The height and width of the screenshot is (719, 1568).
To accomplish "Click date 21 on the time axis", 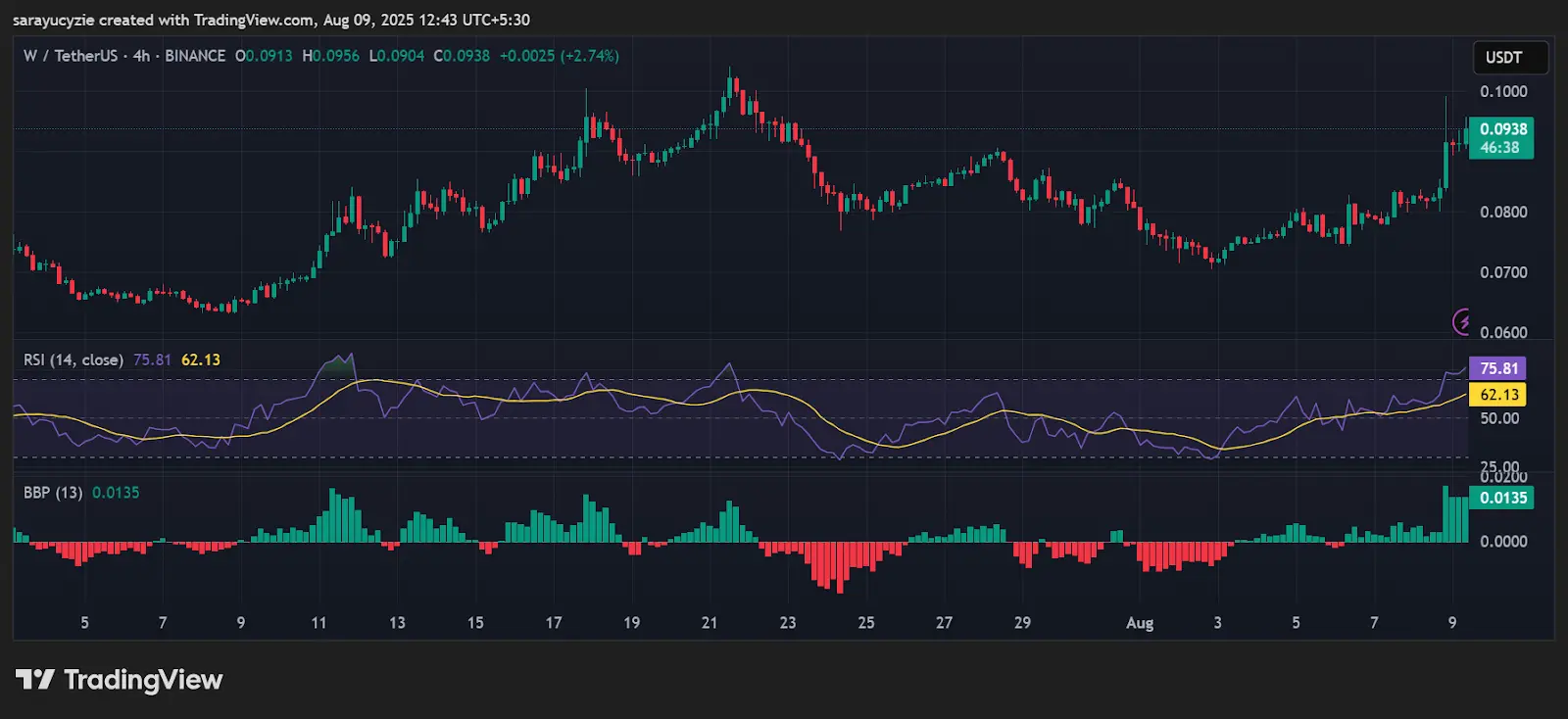I will coord(710,623).
